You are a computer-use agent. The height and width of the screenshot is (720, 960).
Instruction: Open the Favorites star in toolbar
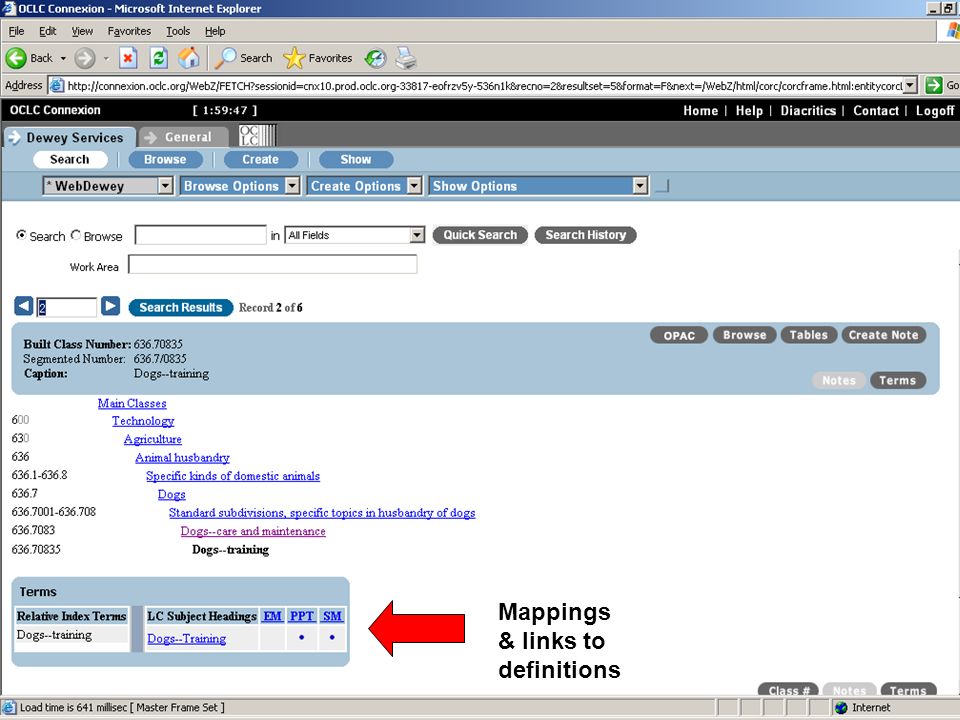click(294, 58)
